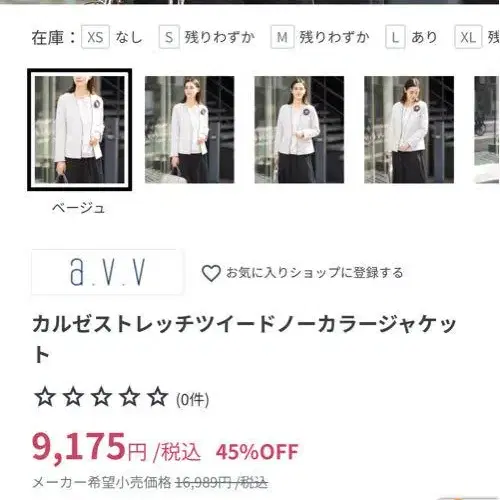500x500 pixels.
Task: Click the product title カルゼストレッチツイード jacket
Action: (244, 339)
